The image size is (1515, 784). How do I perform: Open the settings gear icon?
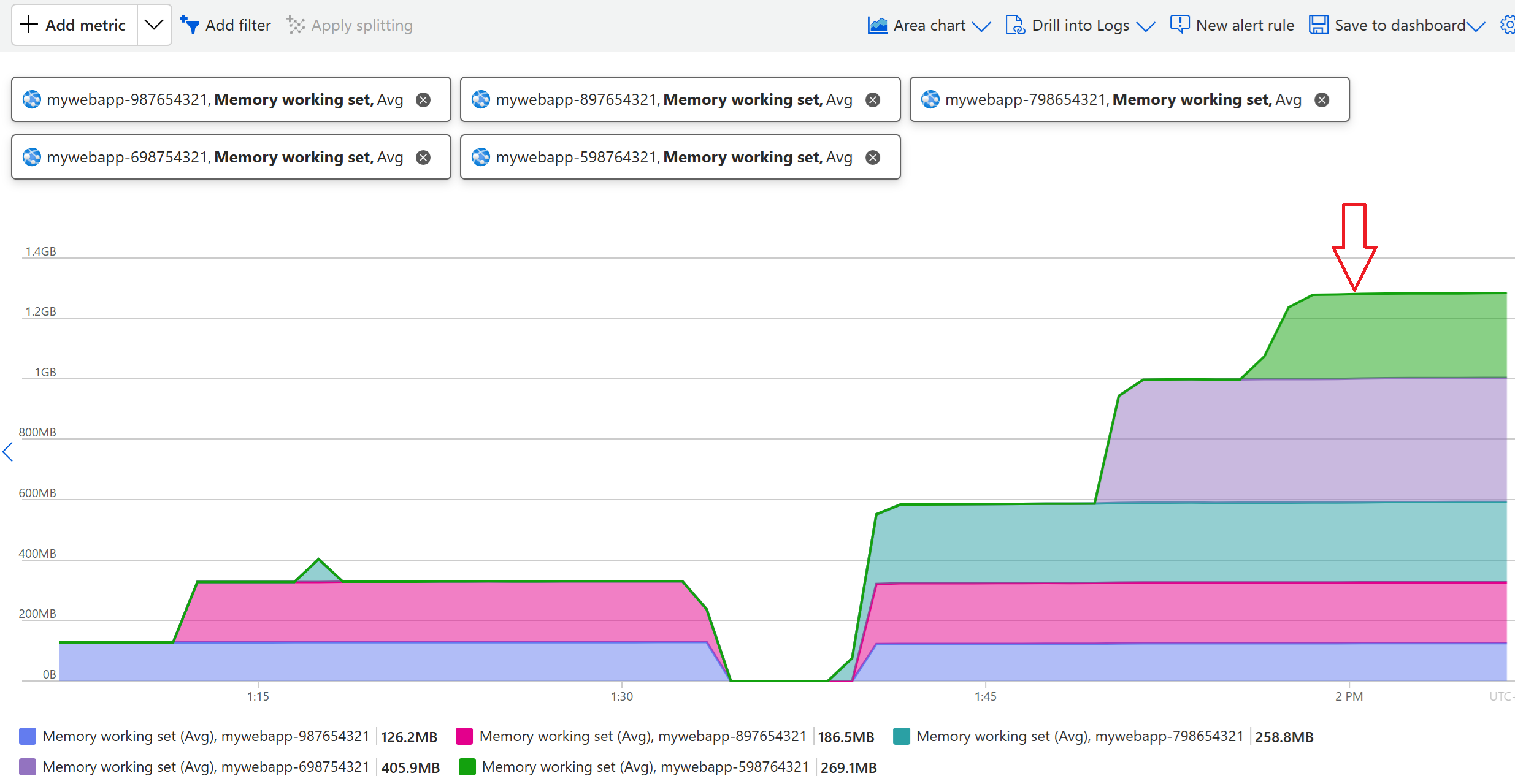(x=1508, y=25)
